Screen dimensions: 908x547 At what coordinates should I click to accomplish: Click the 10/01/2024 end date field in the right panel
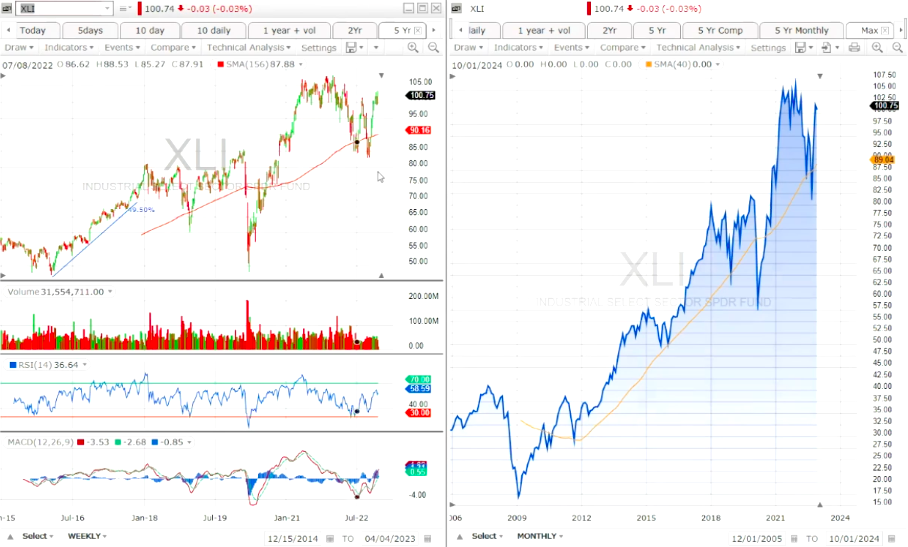tap(854, 538)
